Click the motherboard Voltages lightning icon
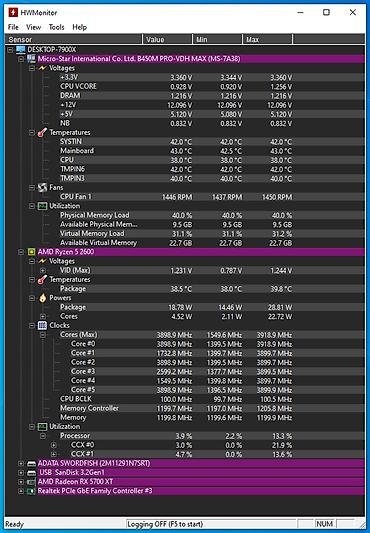The width and height of the screenshot is (370, 533). coord(42,68)
